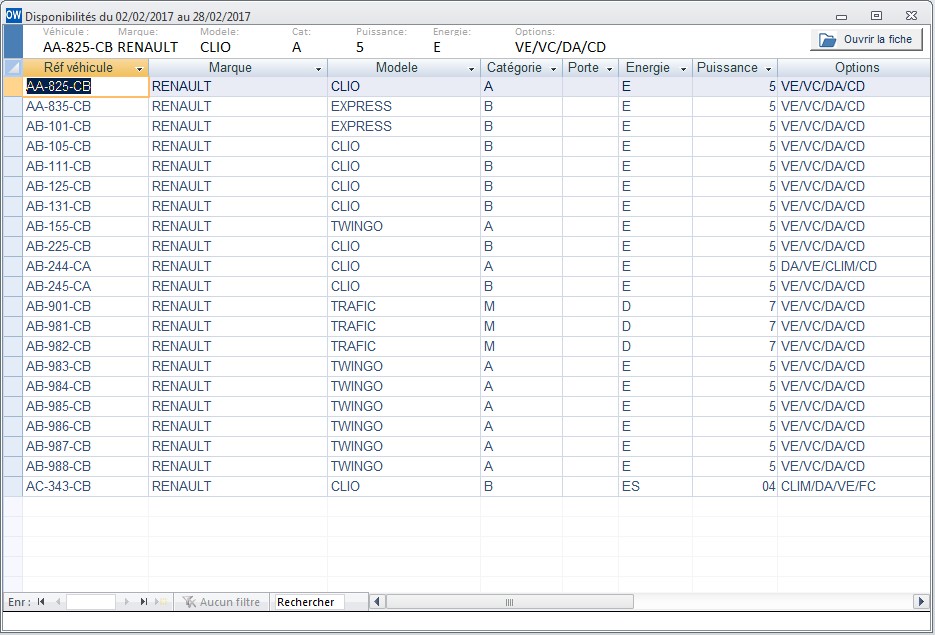Click the DA/VE/CLIM/CD options cell
Image resolution: width=935 pixels, height=635 pixels.
click(x=856, y=266)
